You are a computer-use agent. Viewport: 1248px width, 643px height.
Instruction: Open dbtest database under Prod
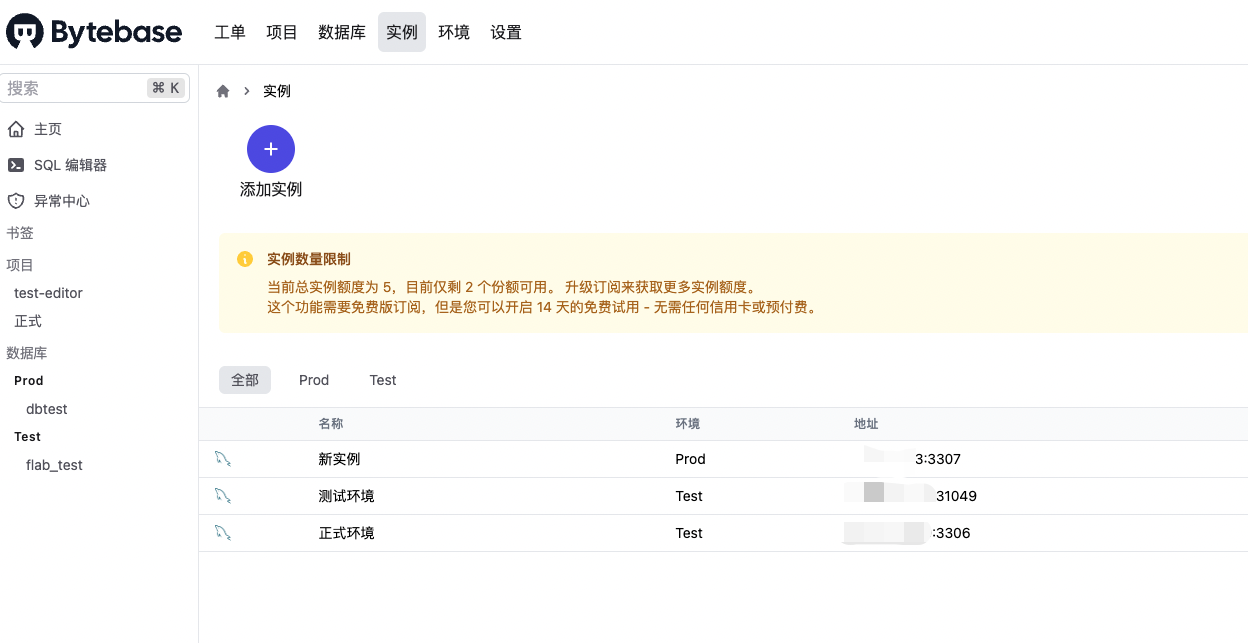point(47,409)
